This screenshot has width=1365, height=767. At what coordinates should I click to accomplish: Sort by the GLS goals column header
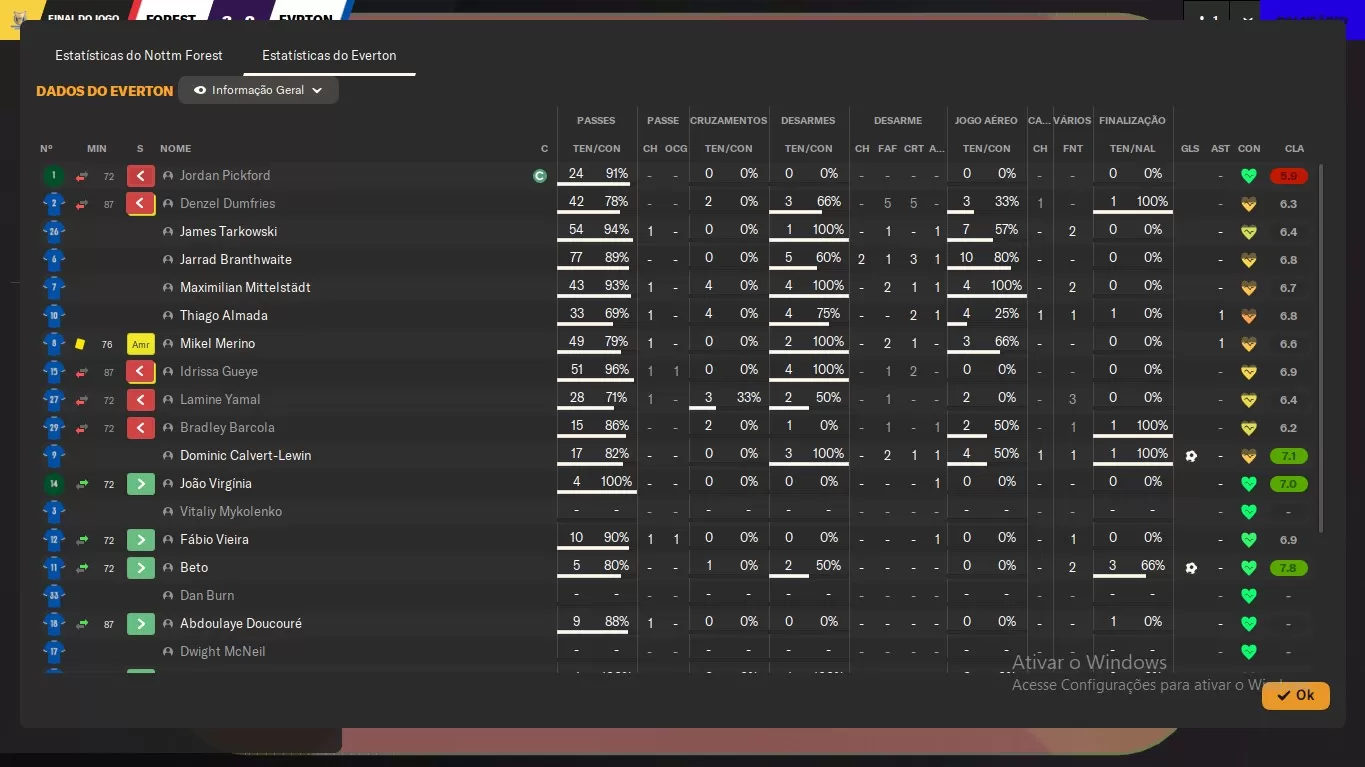pos(1190,149)
